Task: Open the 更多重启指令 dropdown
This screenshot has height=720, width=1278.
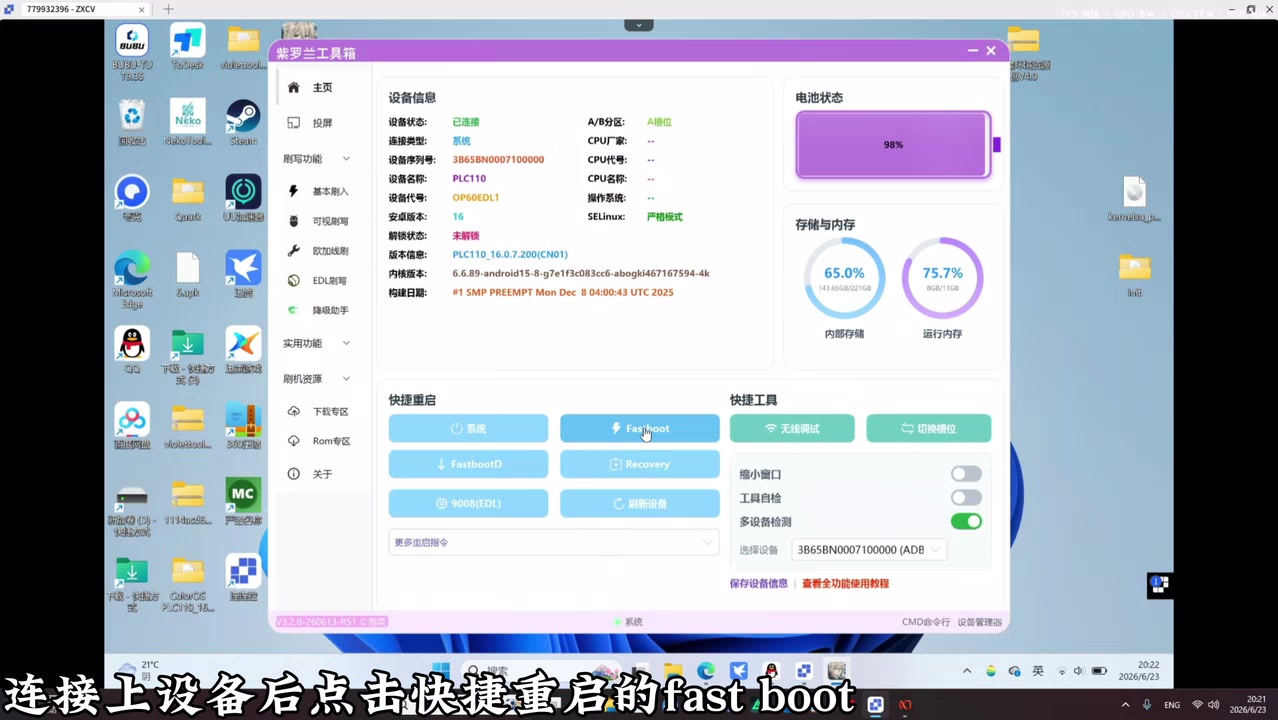Action: click(x=554, y=542)
